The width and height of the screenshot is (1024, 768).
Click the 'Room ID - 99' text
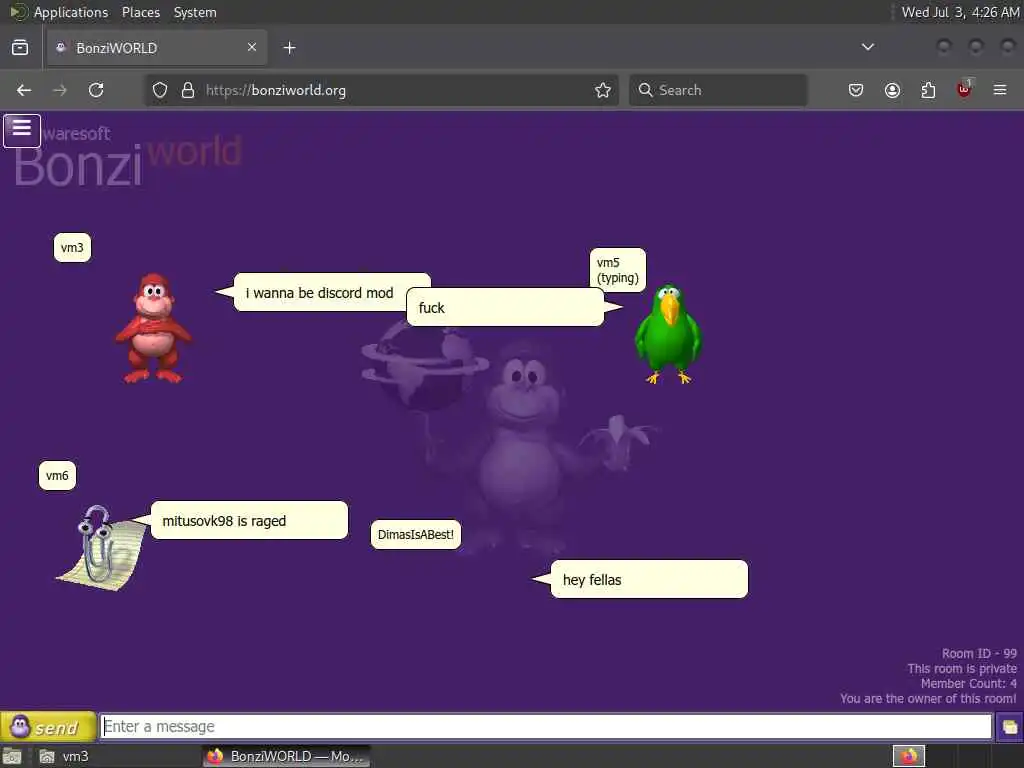click(x=979, y=653)
